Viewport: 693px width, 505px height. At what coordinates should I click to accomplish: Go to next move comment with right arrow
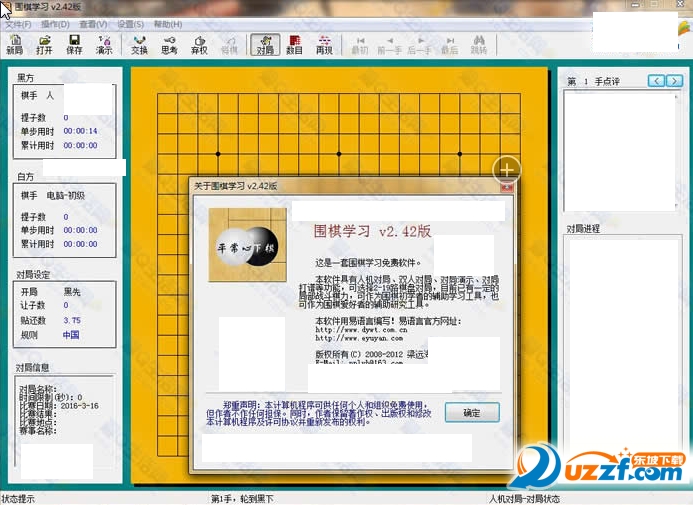click(x=673, y=80)
